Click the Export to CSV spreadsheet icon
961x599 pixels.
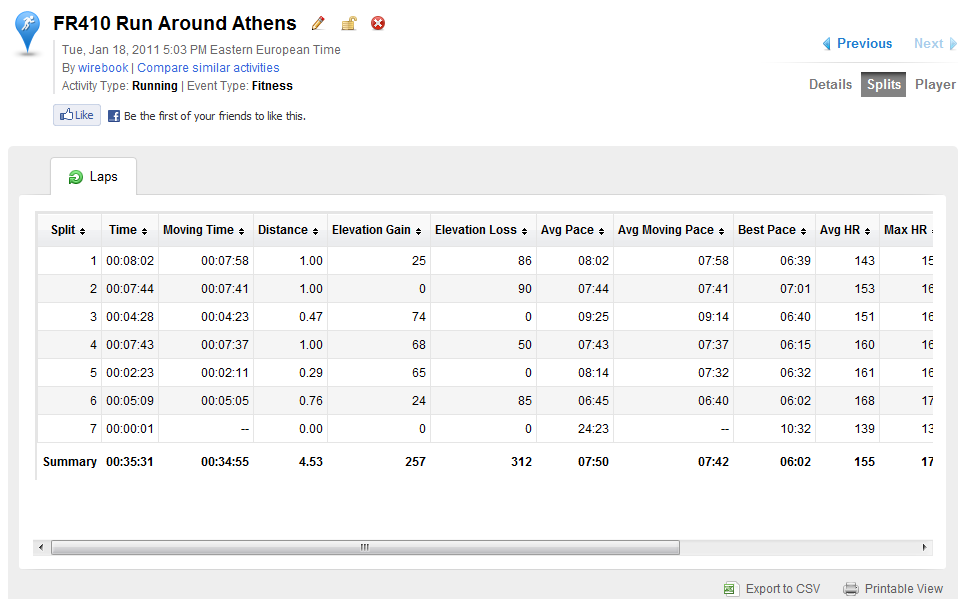[730, 589]
